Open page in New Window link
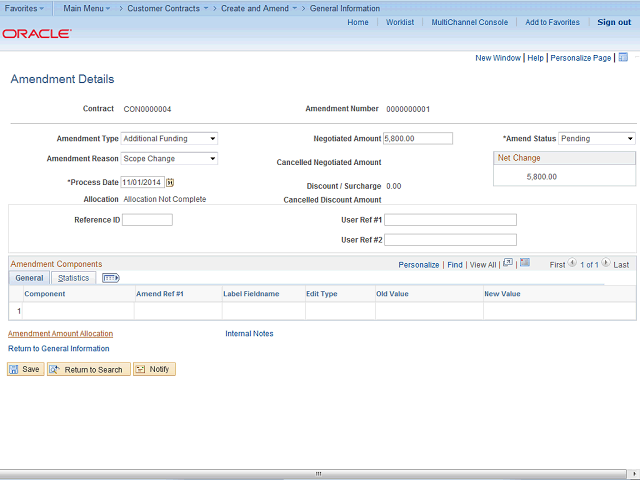Image resolution: width=640 pixels, height=480 pixels. click(498, 58)
